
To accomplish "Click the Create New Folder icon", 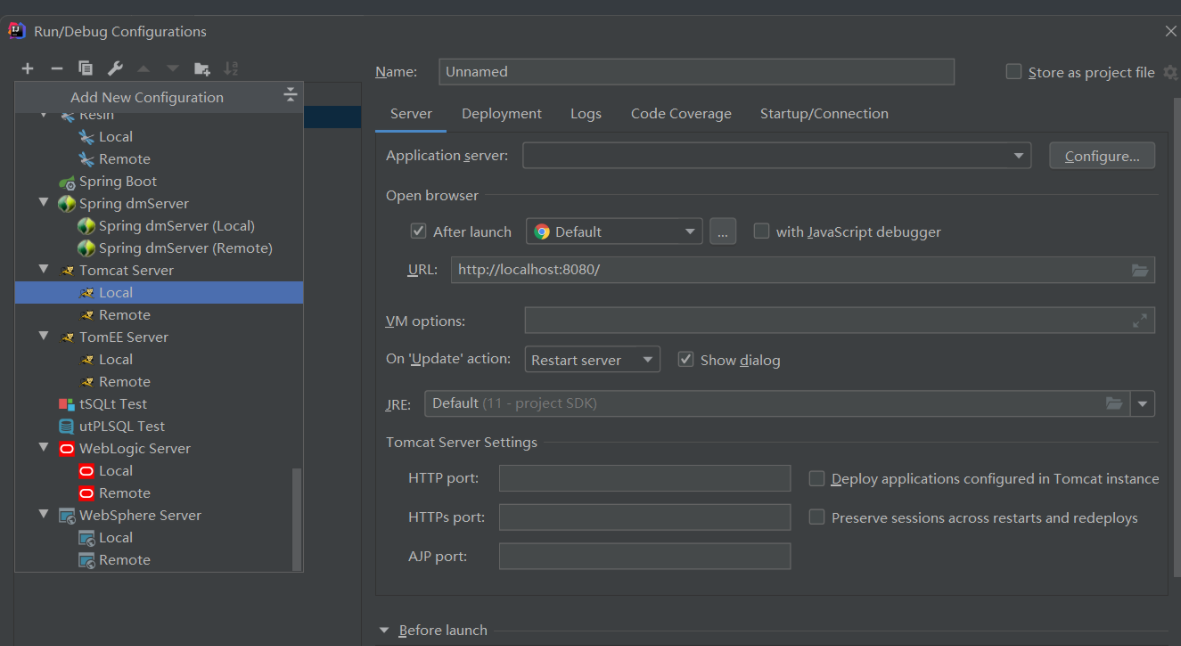I will click(202, 68).
